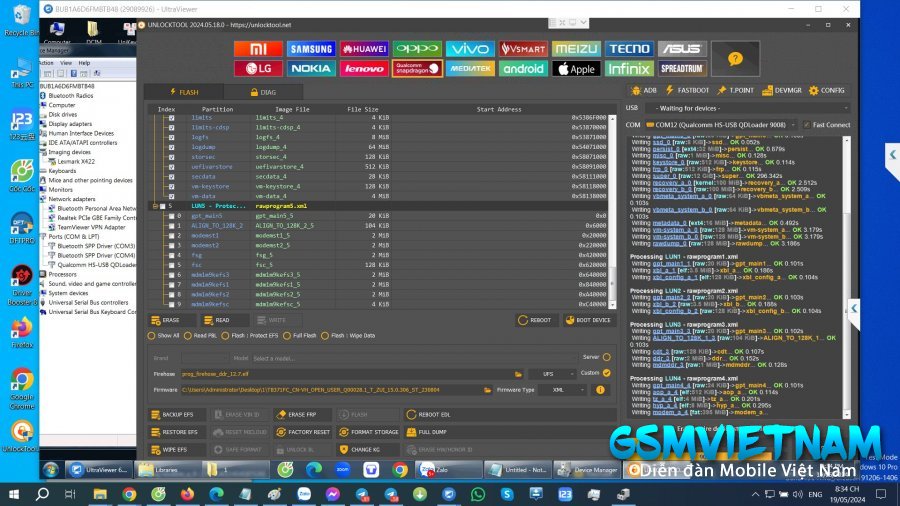Viewport: 900px width, 506px height.
Task: Collapse the LUN5 partition group
Action: point(155,206)
